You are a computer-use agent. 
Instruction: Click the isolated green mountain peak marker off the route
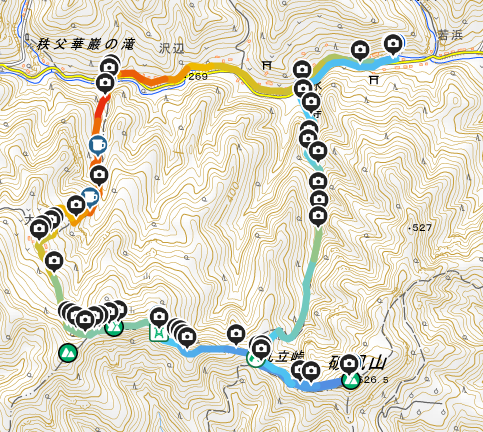point(68,353)
